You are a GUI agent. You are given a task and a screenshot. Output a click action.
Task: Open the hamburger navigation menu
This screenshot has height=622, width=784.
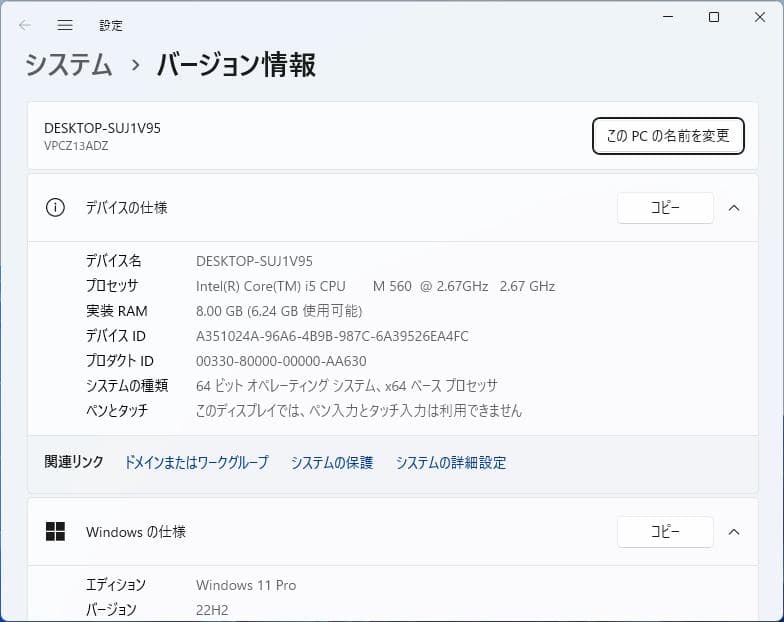click(65, 25)
